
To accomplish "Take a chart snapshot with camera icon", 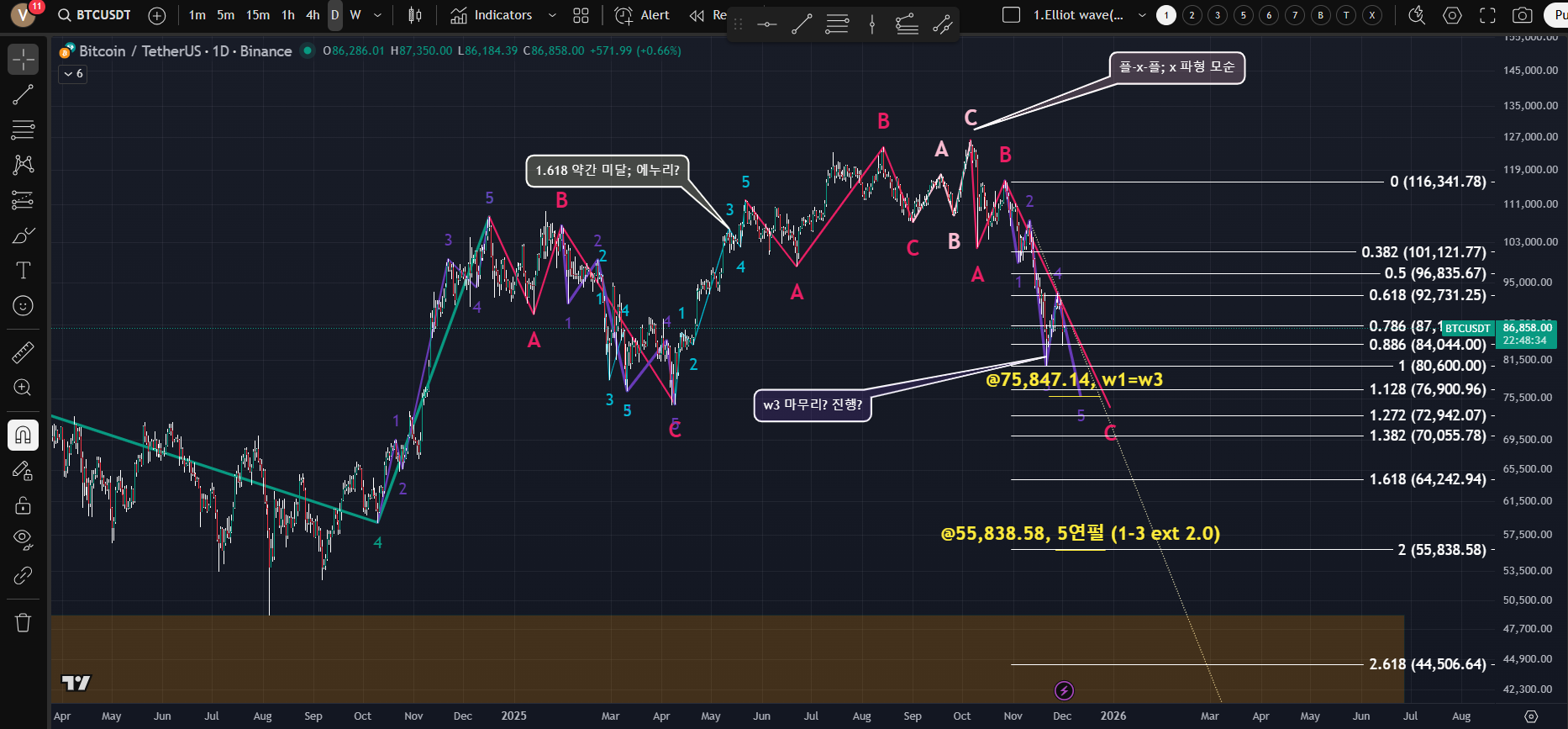I will pyautogui.click(x=1522, y=15).
